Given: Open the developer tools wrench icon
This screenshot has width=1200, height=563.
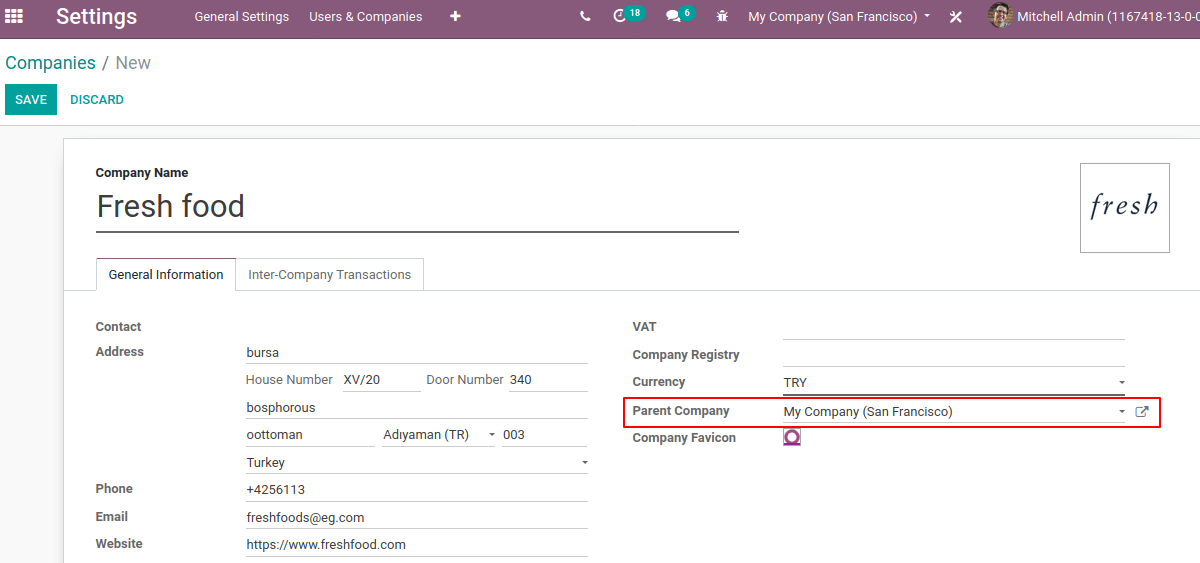Looking at the screenshot, I should click(x=955, y=17).
